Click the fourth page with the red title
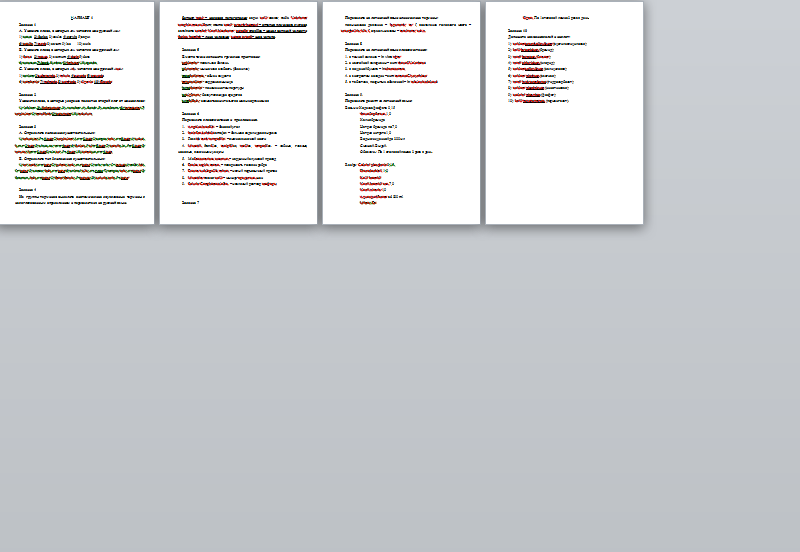 coord(564,112)
